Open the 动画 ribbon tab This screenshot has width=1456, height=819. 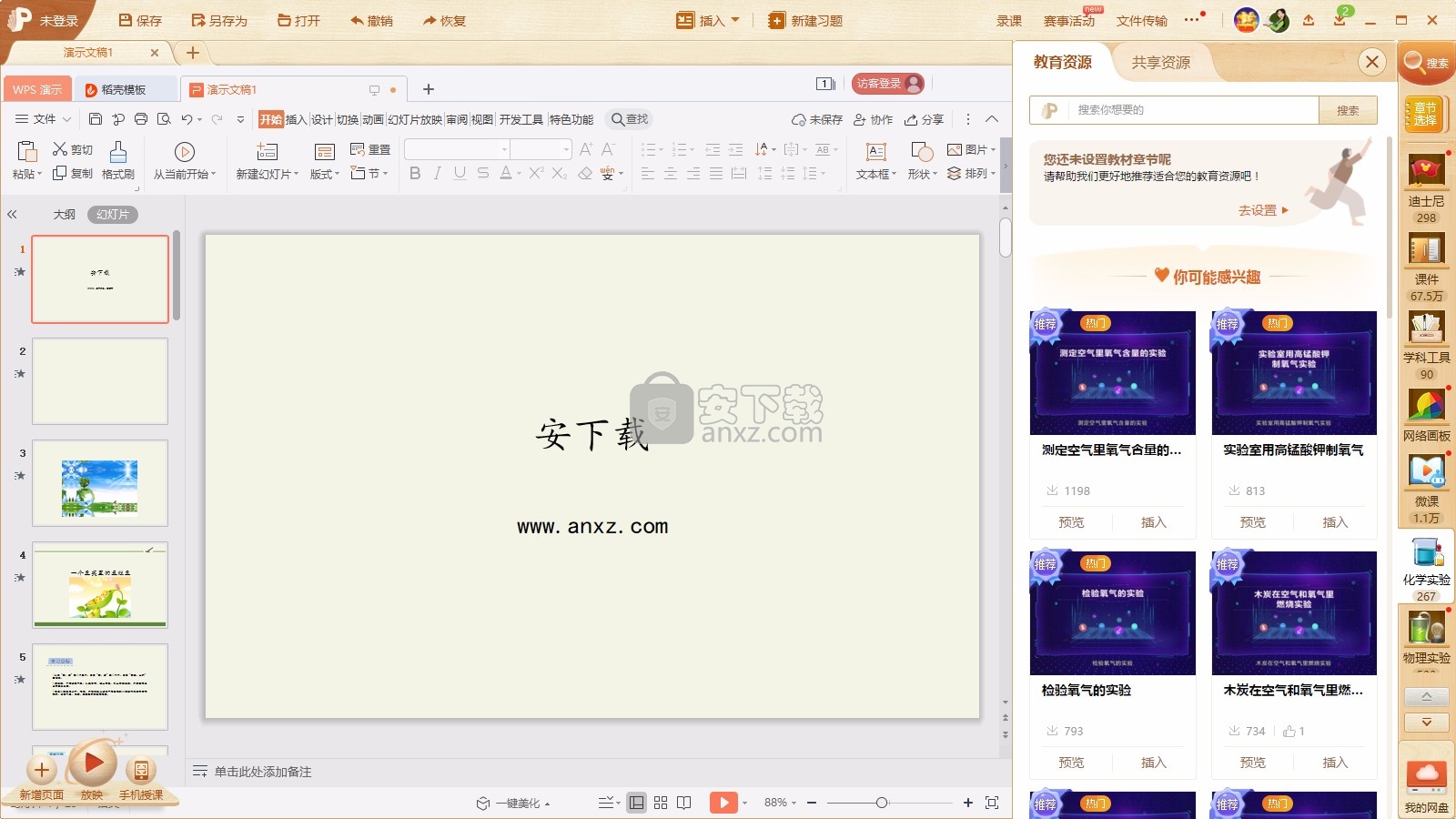373,119
